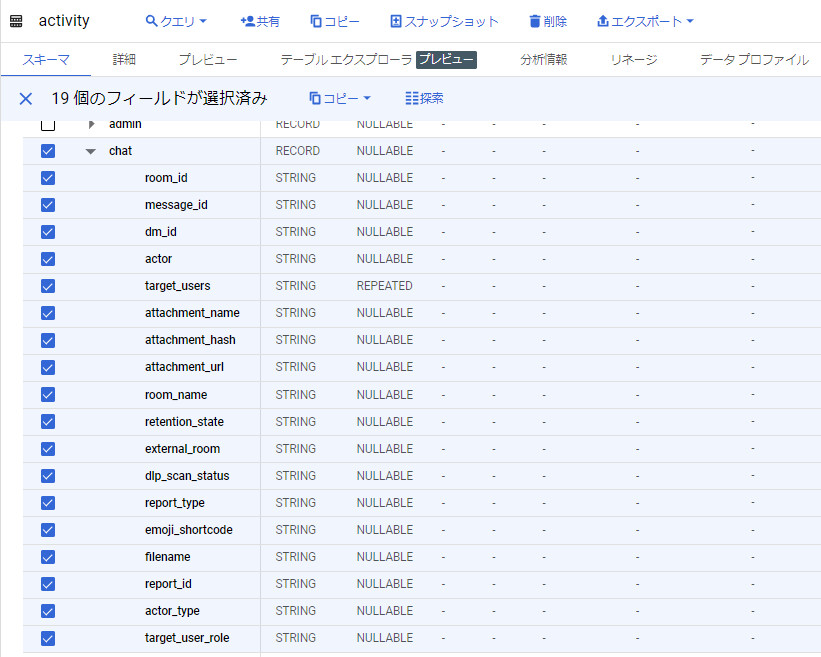Click the copy (コピー) icon in top toolbar
The width and height of the screenshot is (821, 657).
click(316, 21)
